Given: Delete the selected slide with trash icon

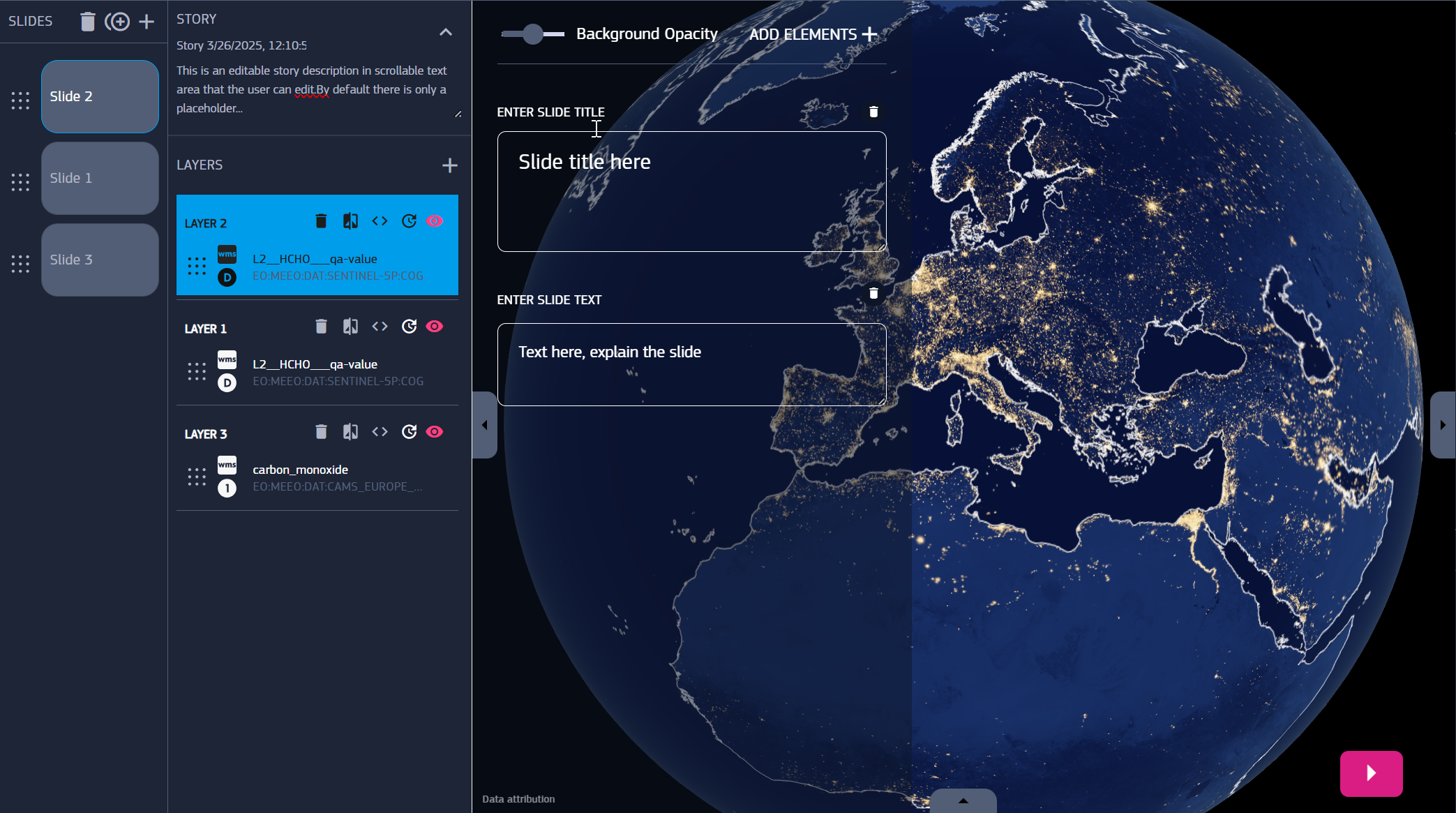Looking at the screenshot, I should [x=87, y=22].
